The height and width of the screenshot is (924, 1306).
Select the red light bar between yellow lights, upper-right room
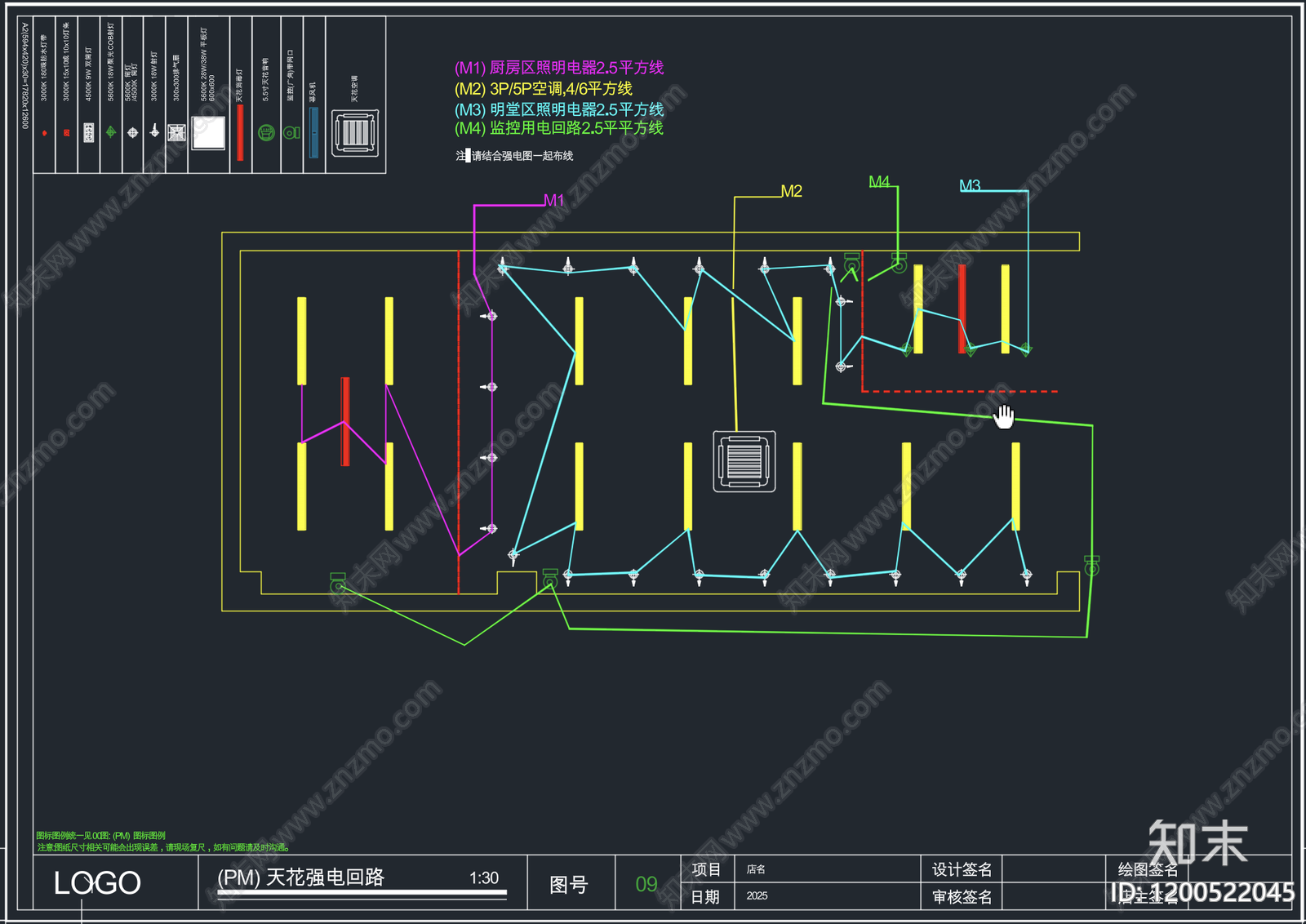[962, 309]
